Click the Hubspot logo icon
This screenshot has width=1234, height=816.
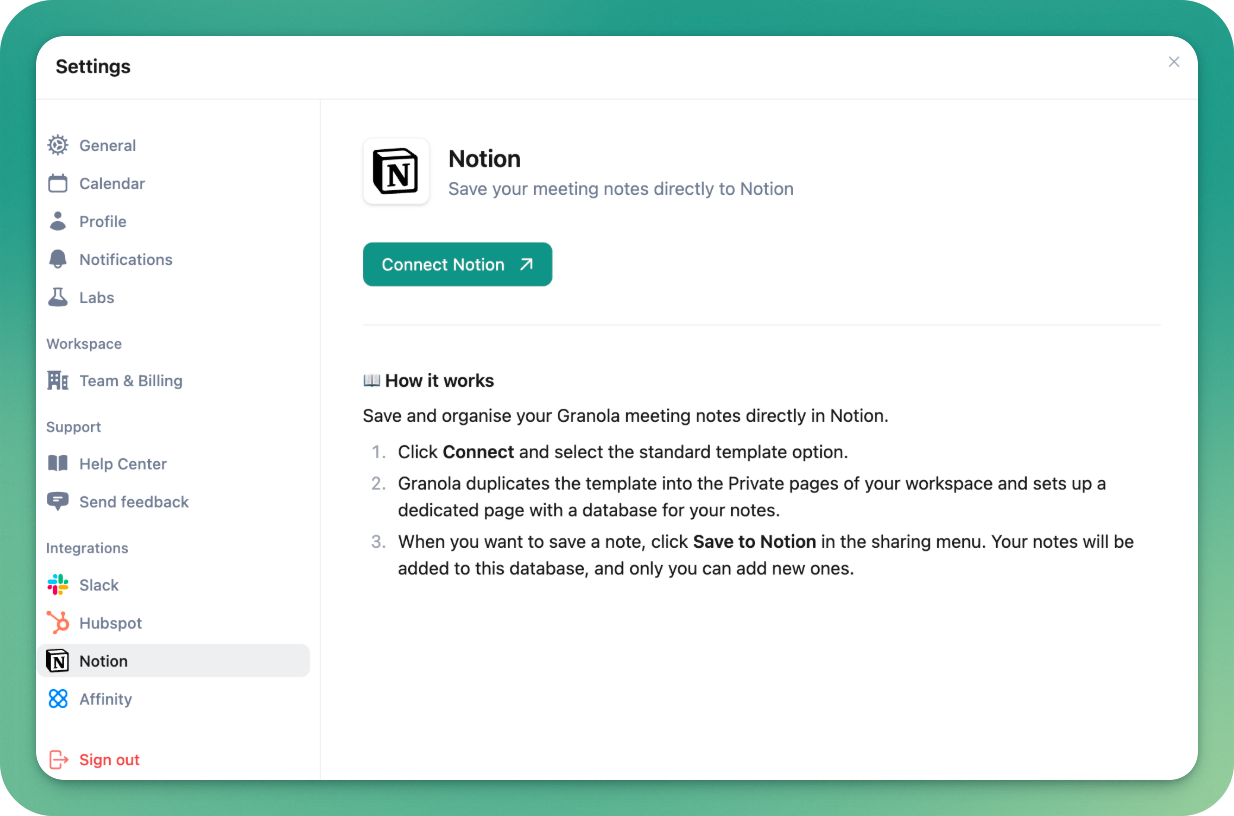tap(58, 622)
